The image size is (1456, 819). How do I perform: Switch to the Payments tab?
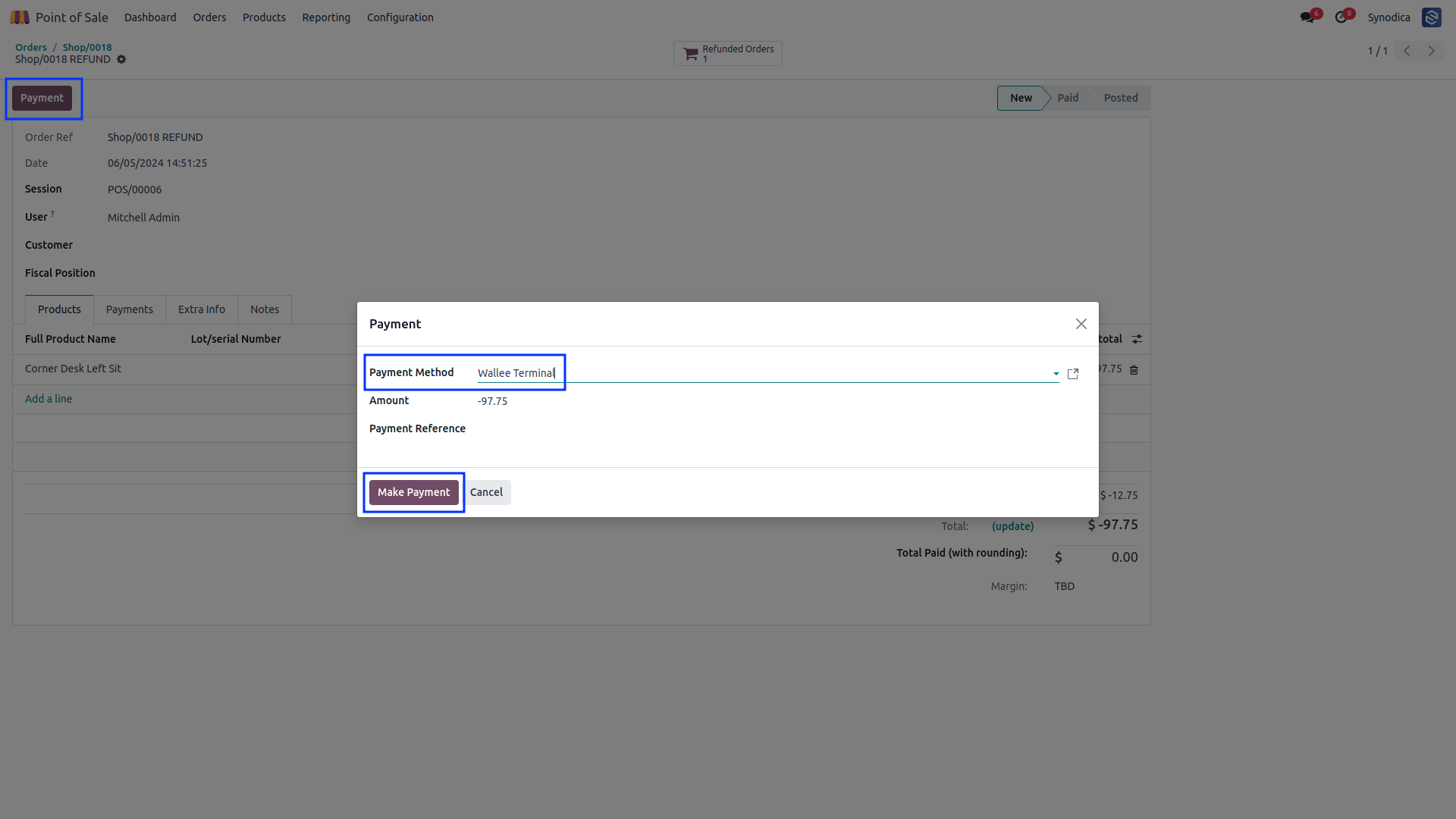[130, 309]
